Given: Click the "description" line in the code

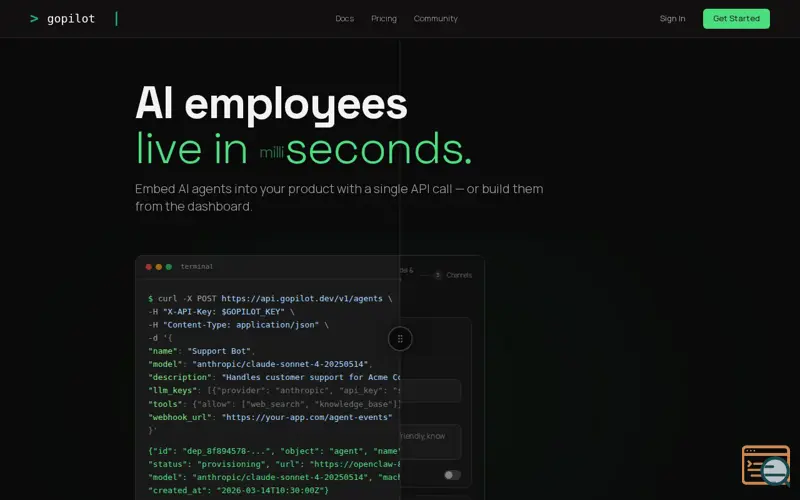Looking at the screenshot, I should pyautogui.click(x=274, y=378).
